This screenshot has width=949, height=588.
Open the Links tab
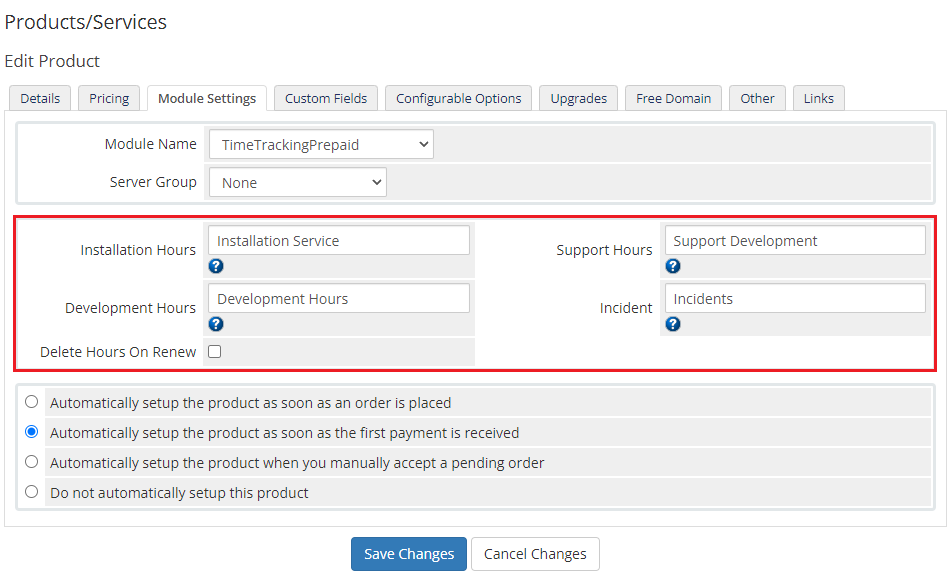(x=819, y=99)
